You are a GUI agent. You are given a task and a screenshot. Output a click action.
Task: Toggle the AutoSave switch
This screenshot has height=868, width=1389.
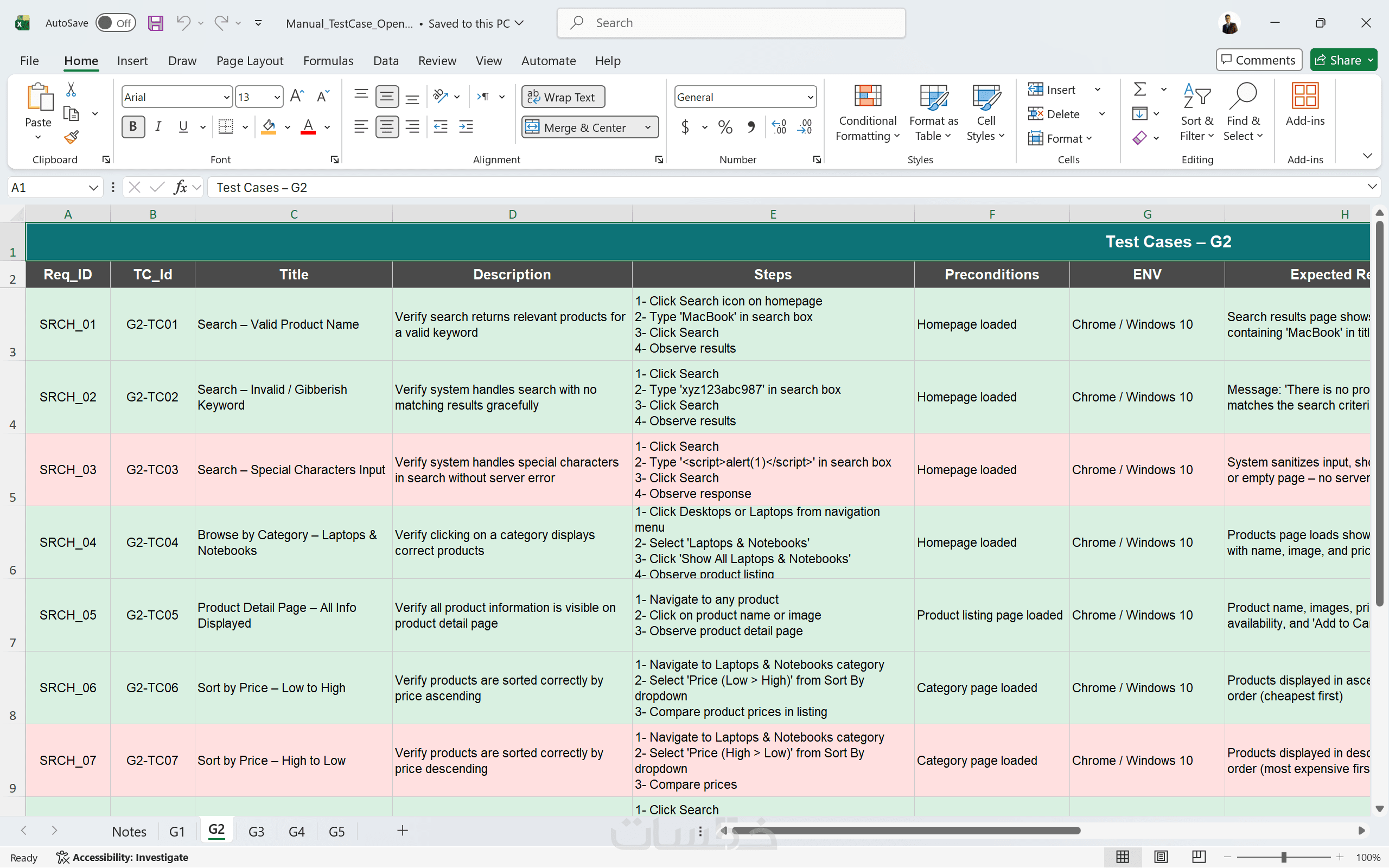pos(116,23)
